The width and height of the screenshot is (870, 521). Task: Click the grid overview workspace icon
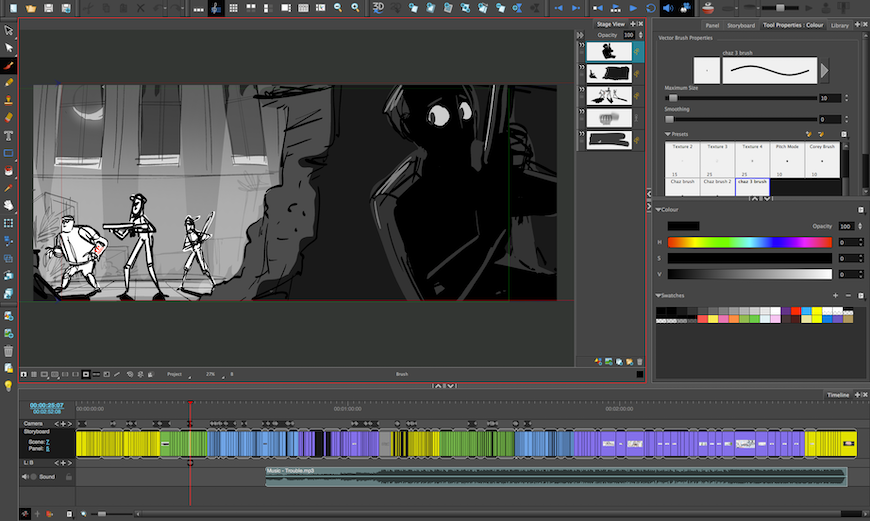click(234, 8)
